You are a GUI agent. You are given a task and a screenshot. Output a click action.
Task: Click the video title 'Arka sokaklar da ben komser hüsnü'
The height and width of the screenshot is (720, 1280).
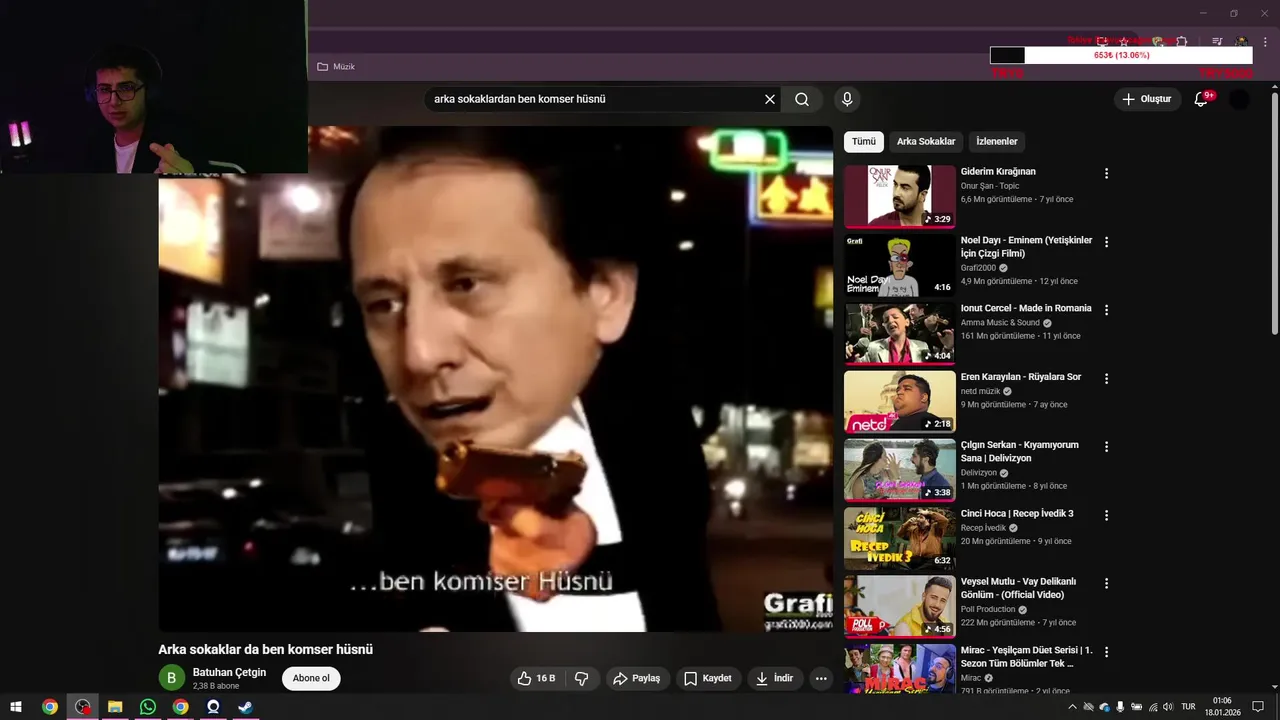tap(265, 649)
